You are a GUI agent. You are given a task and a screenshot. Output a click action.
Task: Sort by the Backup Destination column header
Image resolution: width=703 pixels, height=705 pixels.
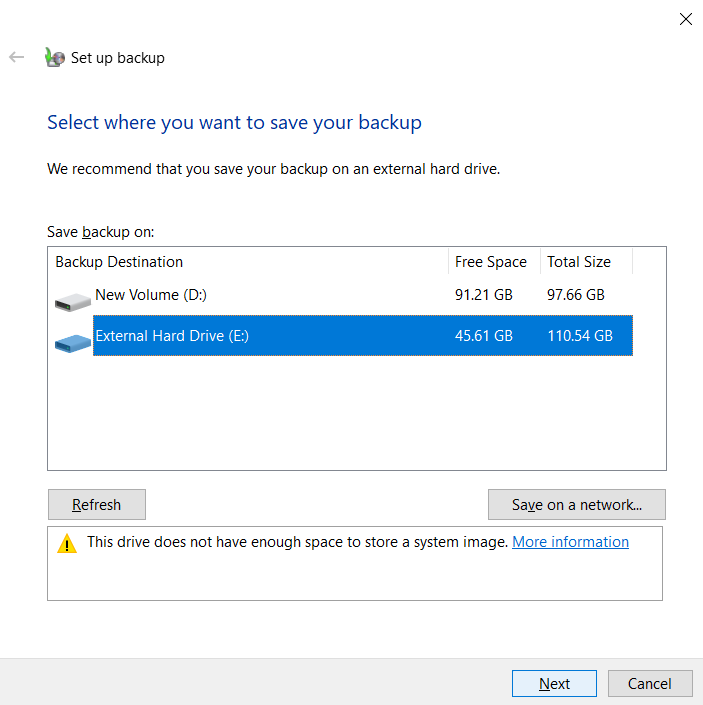[x=119, y=262]
